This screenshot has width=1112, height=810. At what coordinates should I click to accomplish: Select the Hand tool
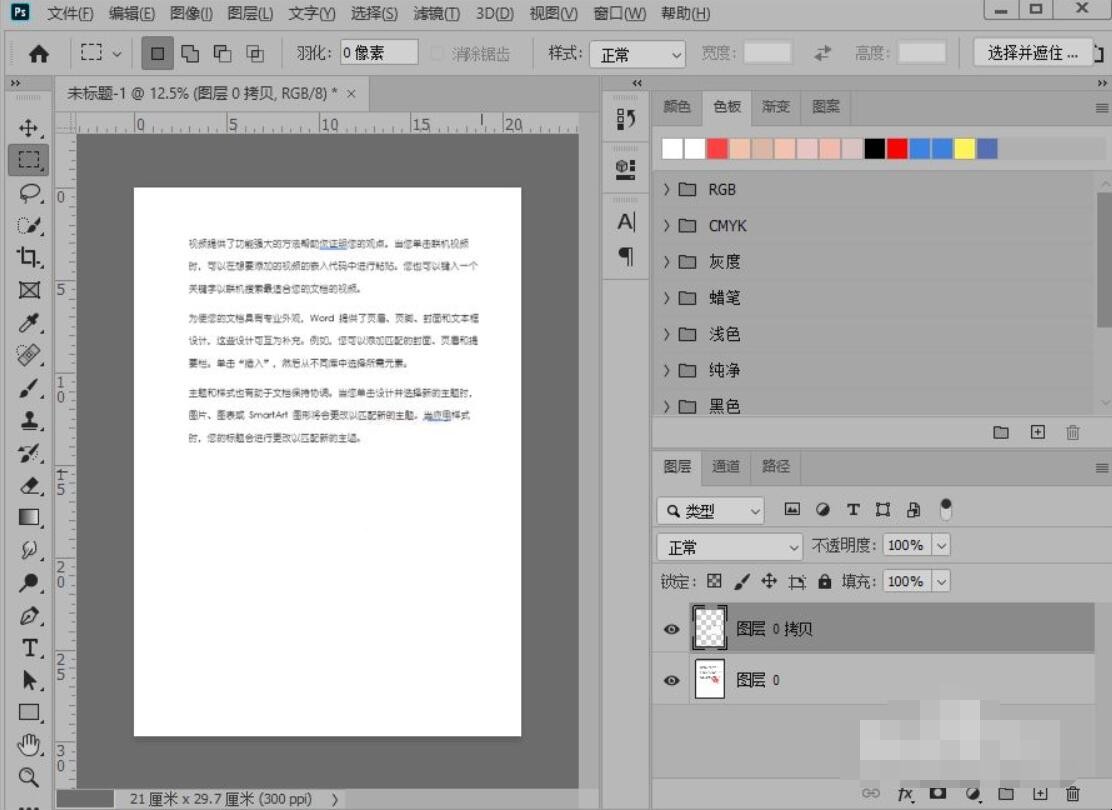tap(28, 745)
